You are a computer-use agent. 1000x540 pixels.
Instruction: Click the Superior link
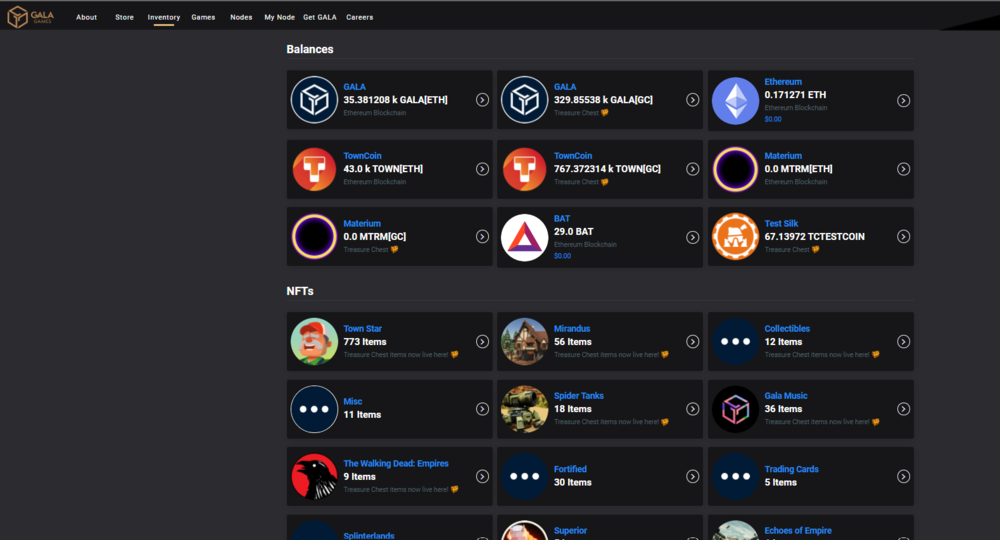pos(570,530)
